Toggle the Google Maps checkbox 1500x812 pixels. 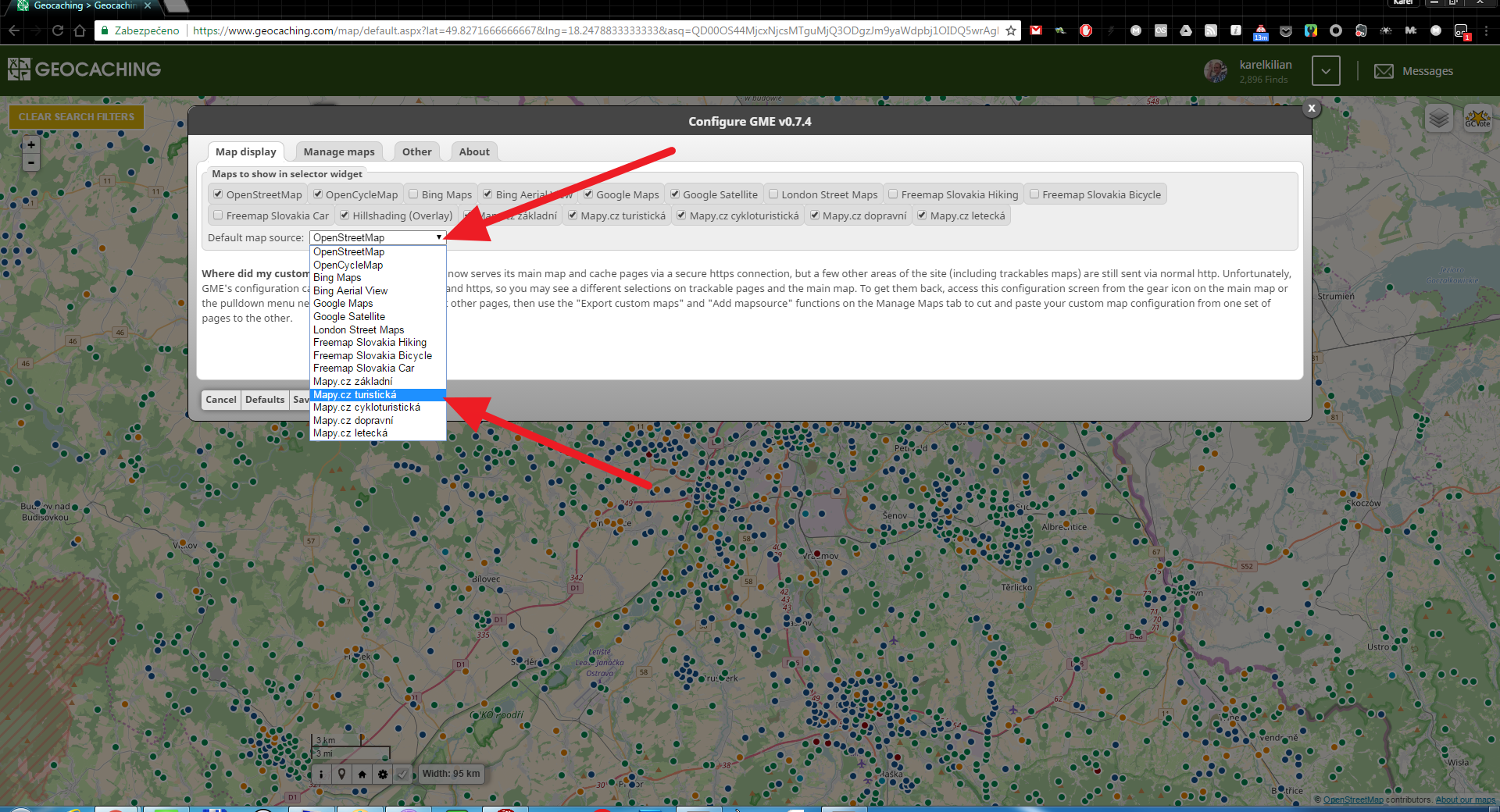point(588,194)
